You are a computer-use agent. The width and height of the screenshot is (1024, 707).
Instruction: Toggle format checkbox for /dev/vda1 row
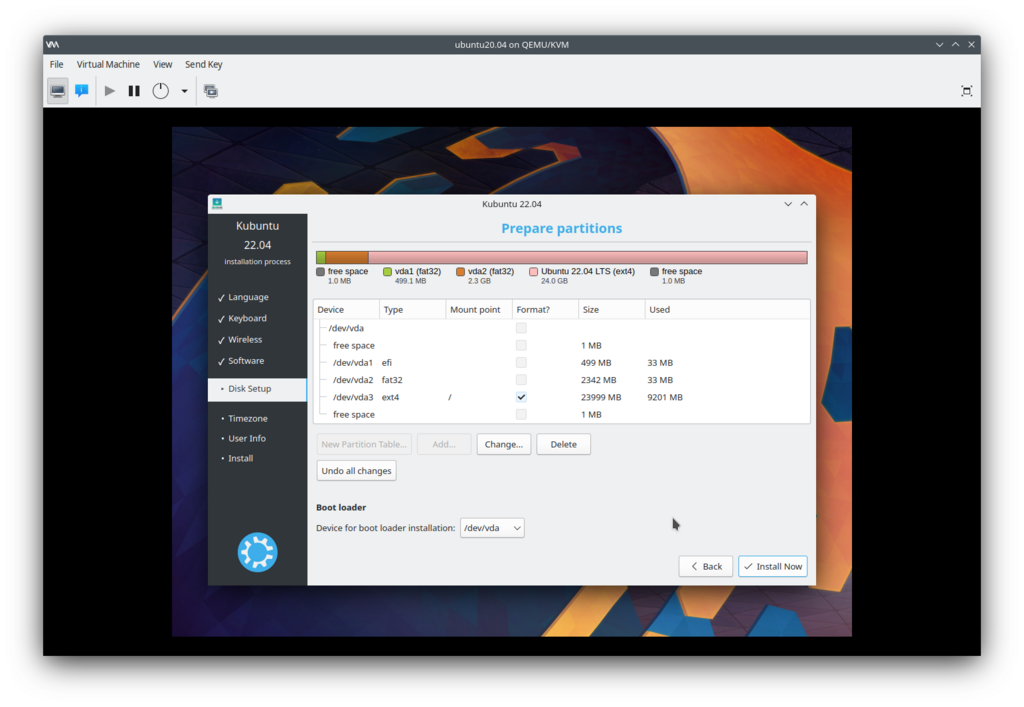pos(521,363)
